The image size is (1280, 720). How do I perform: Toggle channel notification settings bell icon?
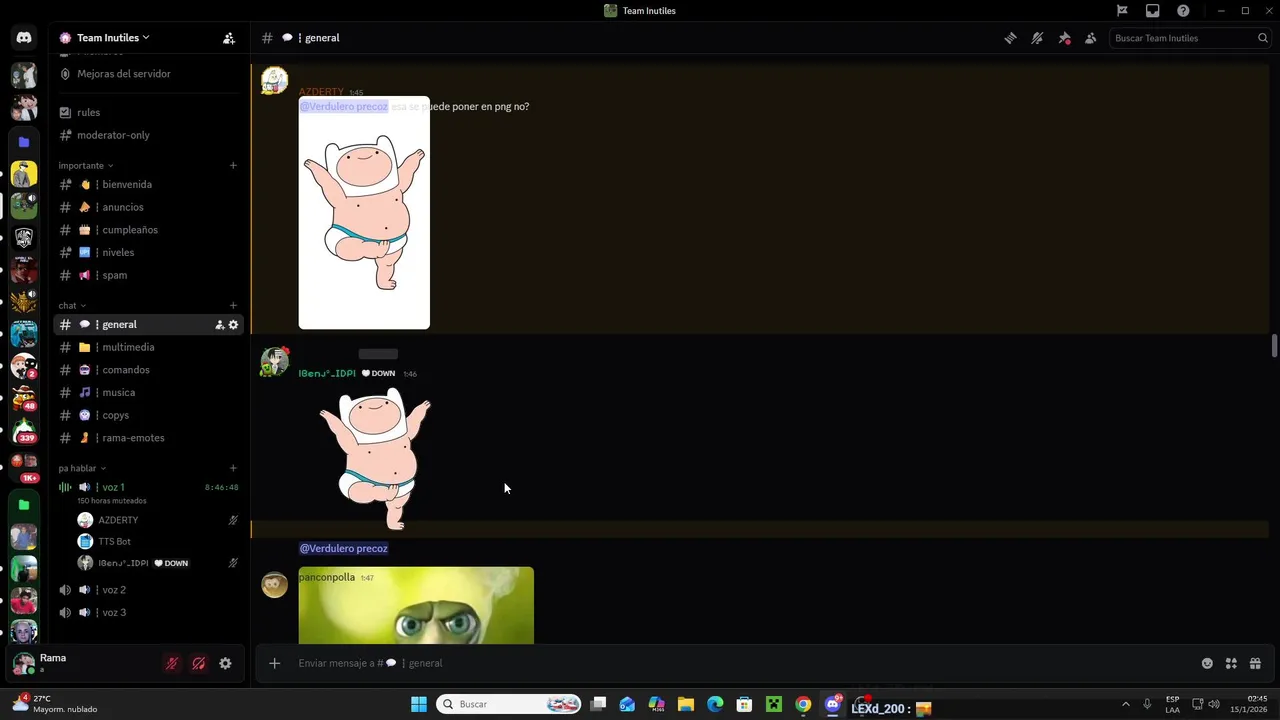[x=1037, y=38]
